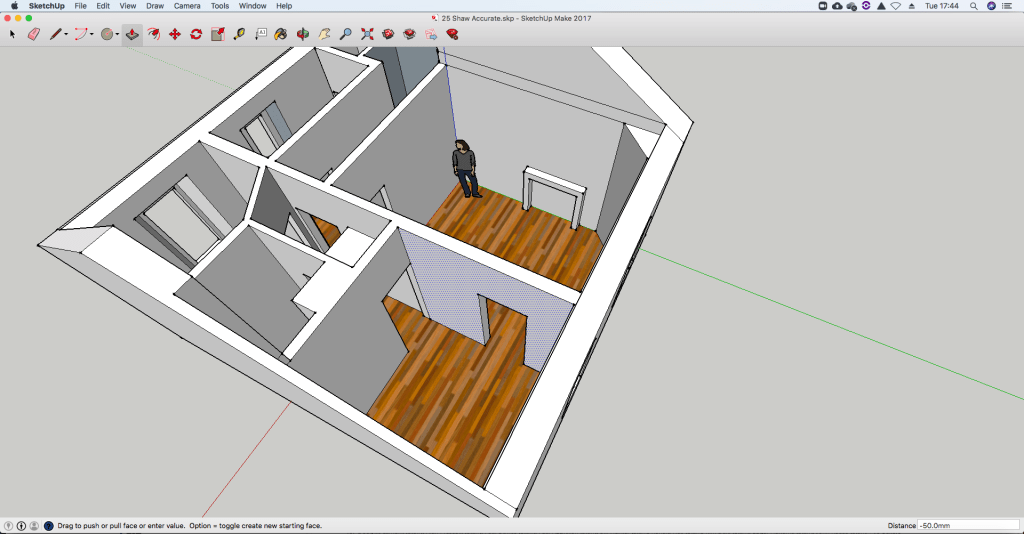Screen dimensions: 1024x534
Task: Expand the Arc tool dropdown arrow
Action: point(92,34)
